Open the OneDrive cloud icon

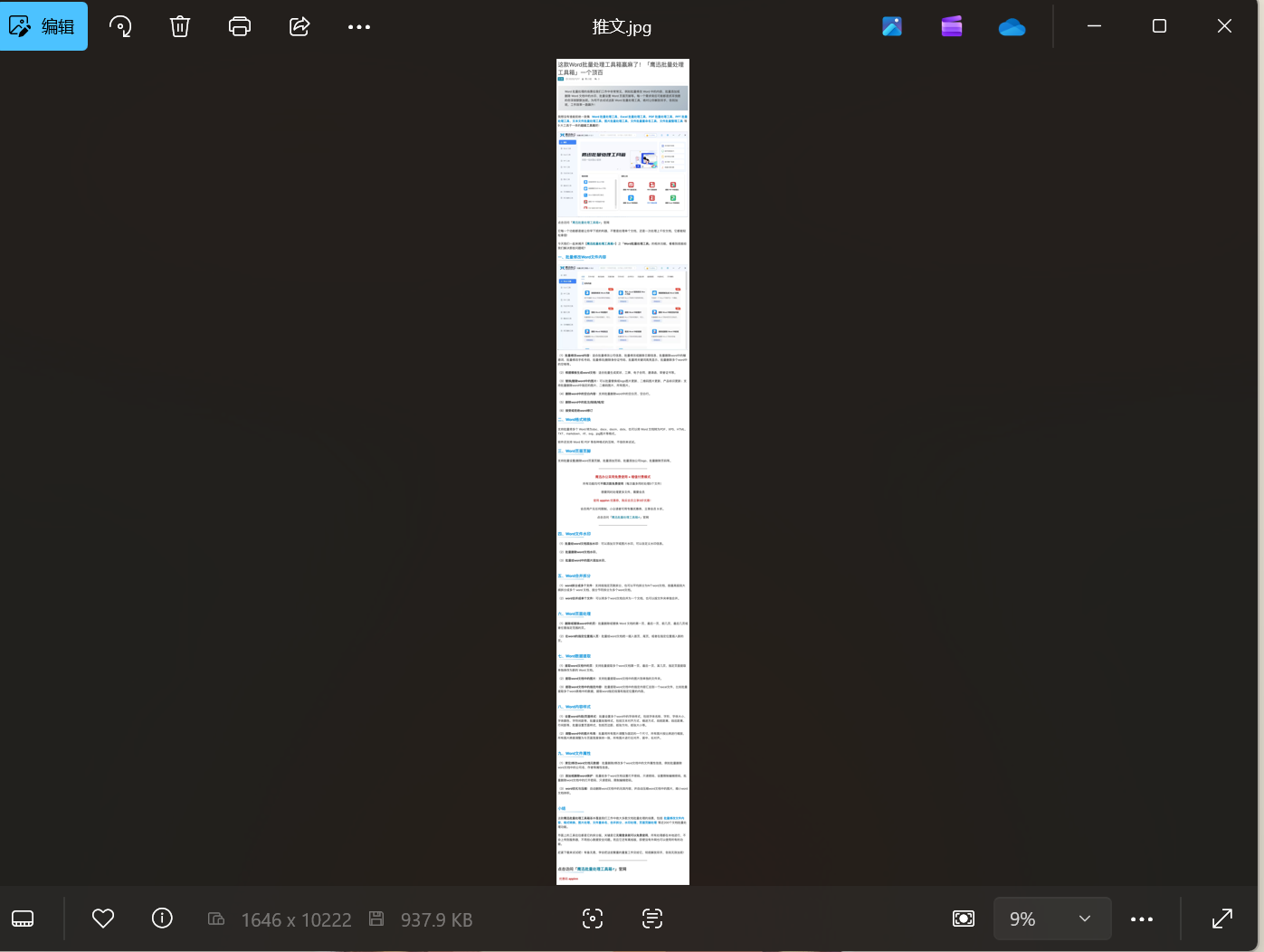pos(1012,27)
